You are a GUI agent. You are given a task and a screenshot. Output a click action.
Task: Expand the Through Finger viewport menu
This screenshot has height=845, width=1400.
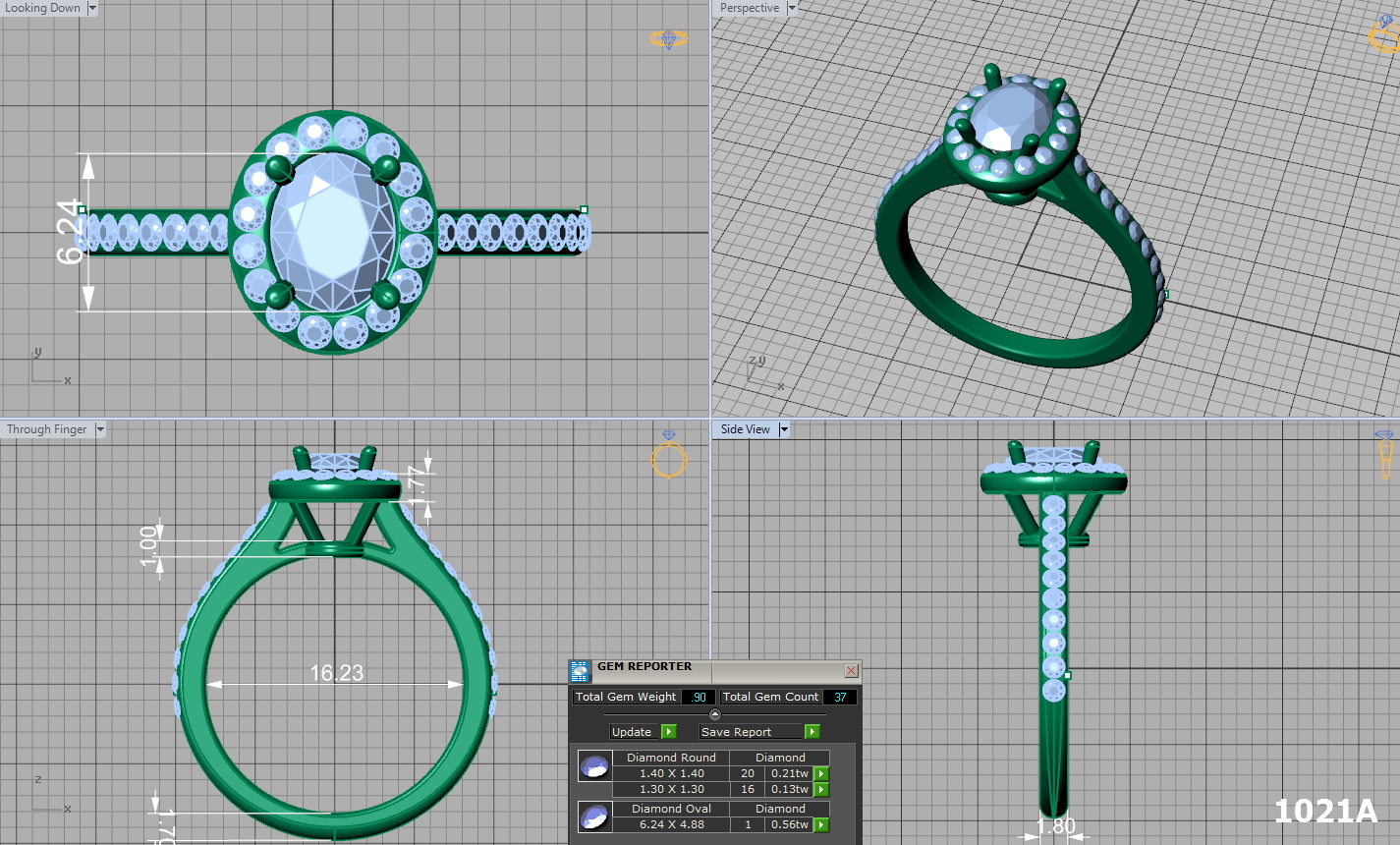[100, 429]
